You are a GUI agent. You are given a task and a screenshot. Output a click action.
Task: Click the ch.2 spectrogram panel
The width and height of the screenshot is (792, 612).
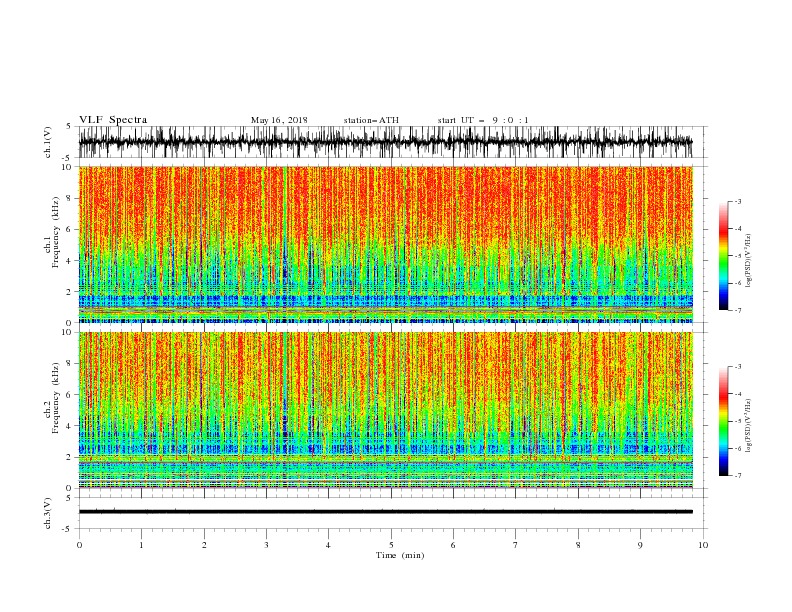pos(385,410)
